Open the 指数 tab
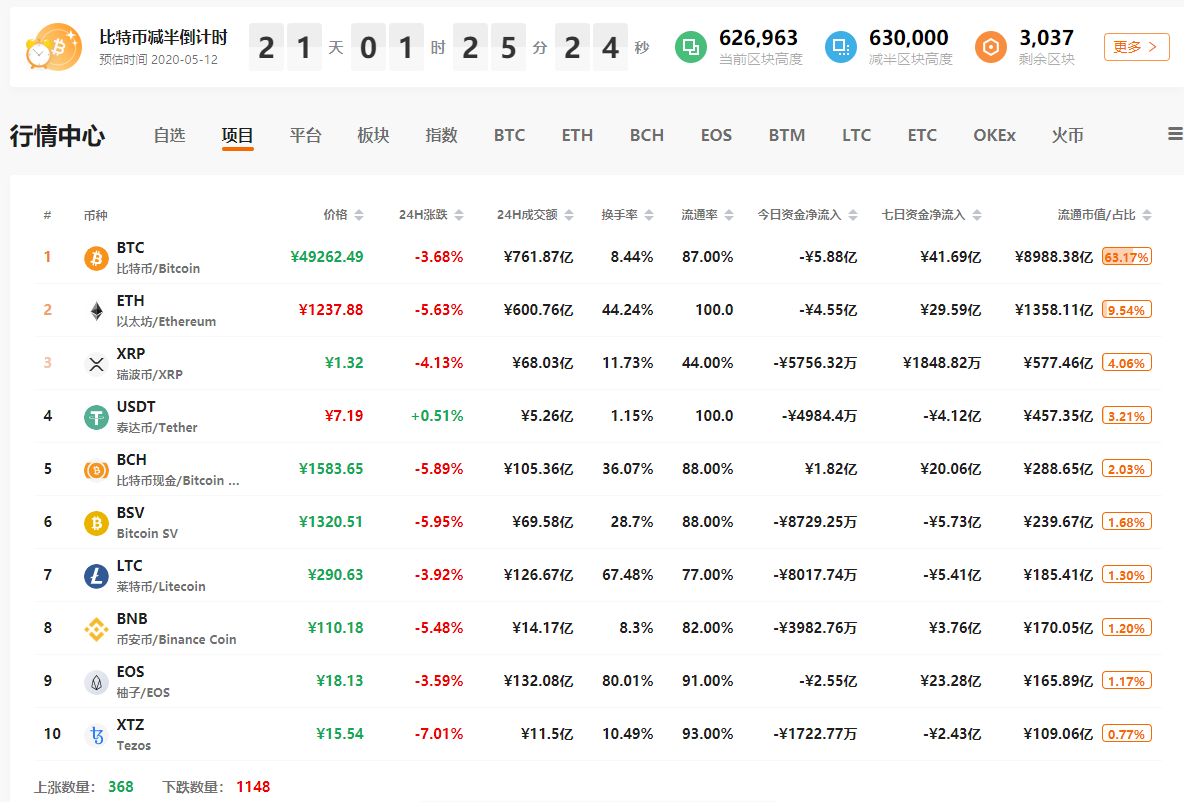The width and height of the screenshot is (1184, 802). [441, 135]
